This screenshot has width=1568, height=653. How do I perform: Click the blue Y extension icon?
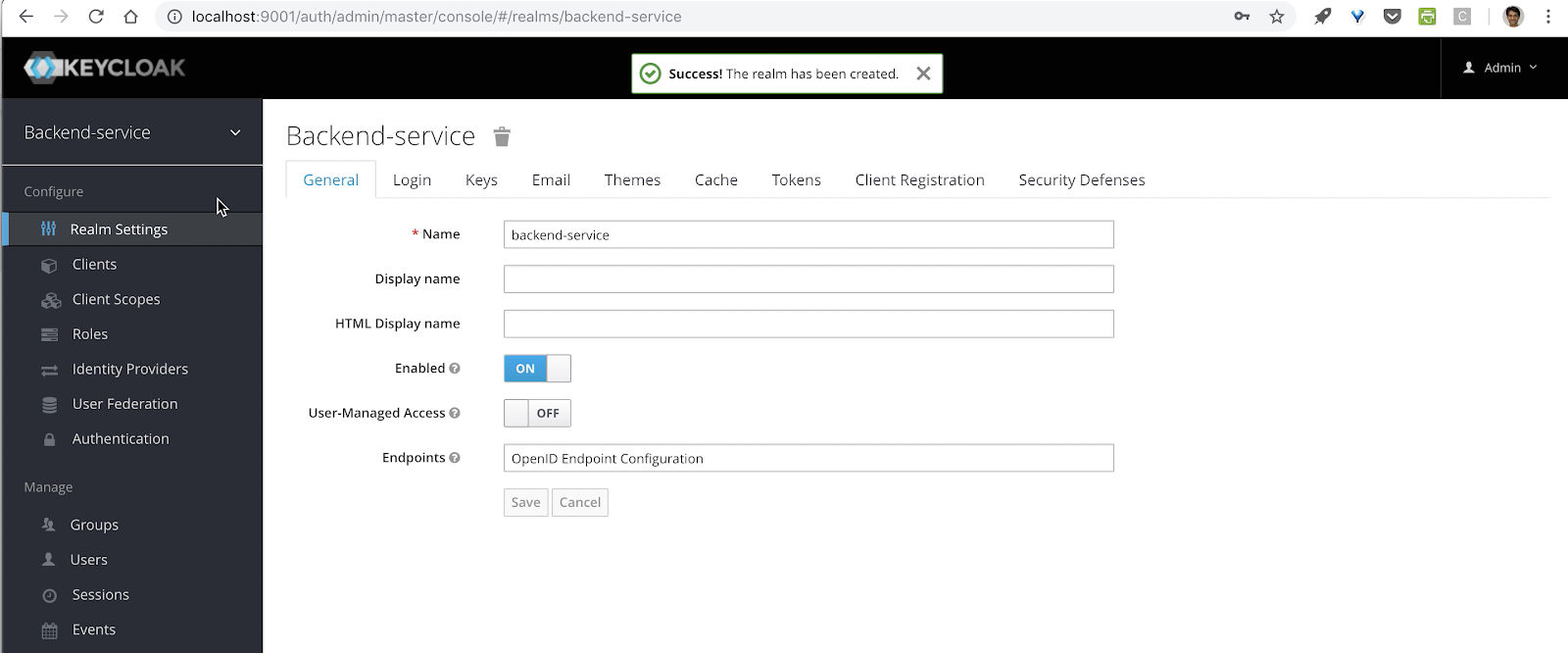coord(1357,17)
